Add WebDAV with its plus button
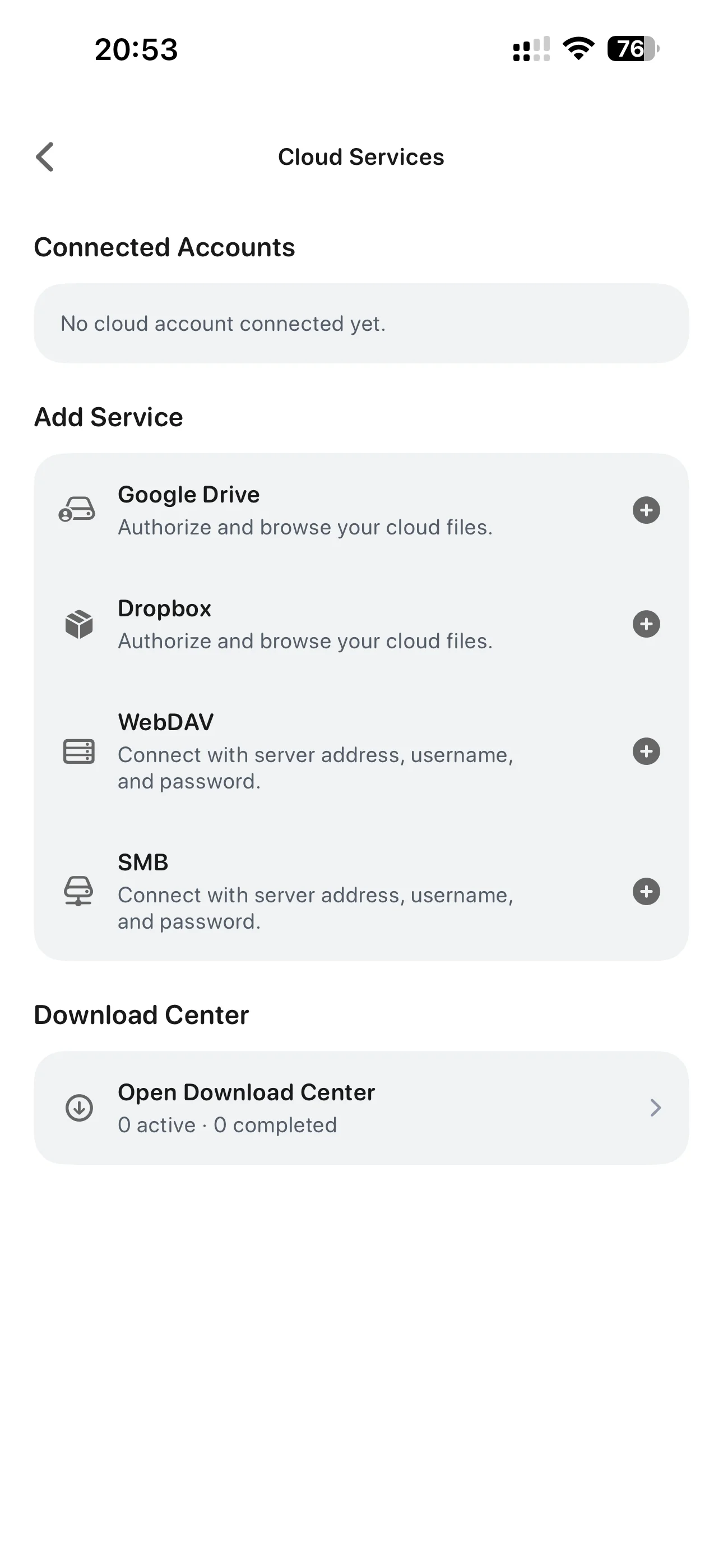The image size is (723, 1568). 646,751
